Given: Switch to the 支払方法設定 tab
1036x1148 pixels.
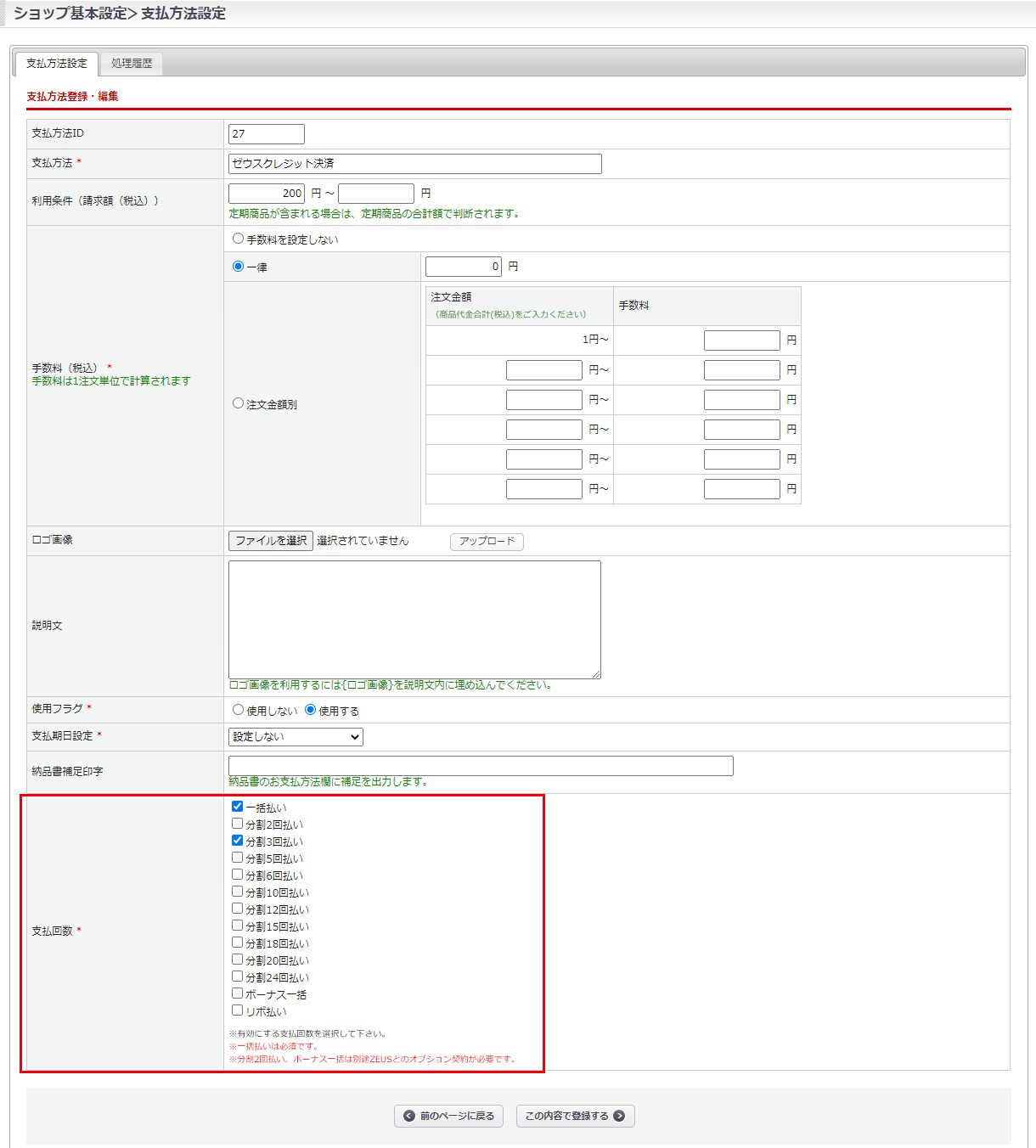Looking at the screenshot, I should (x=57, y=64).
